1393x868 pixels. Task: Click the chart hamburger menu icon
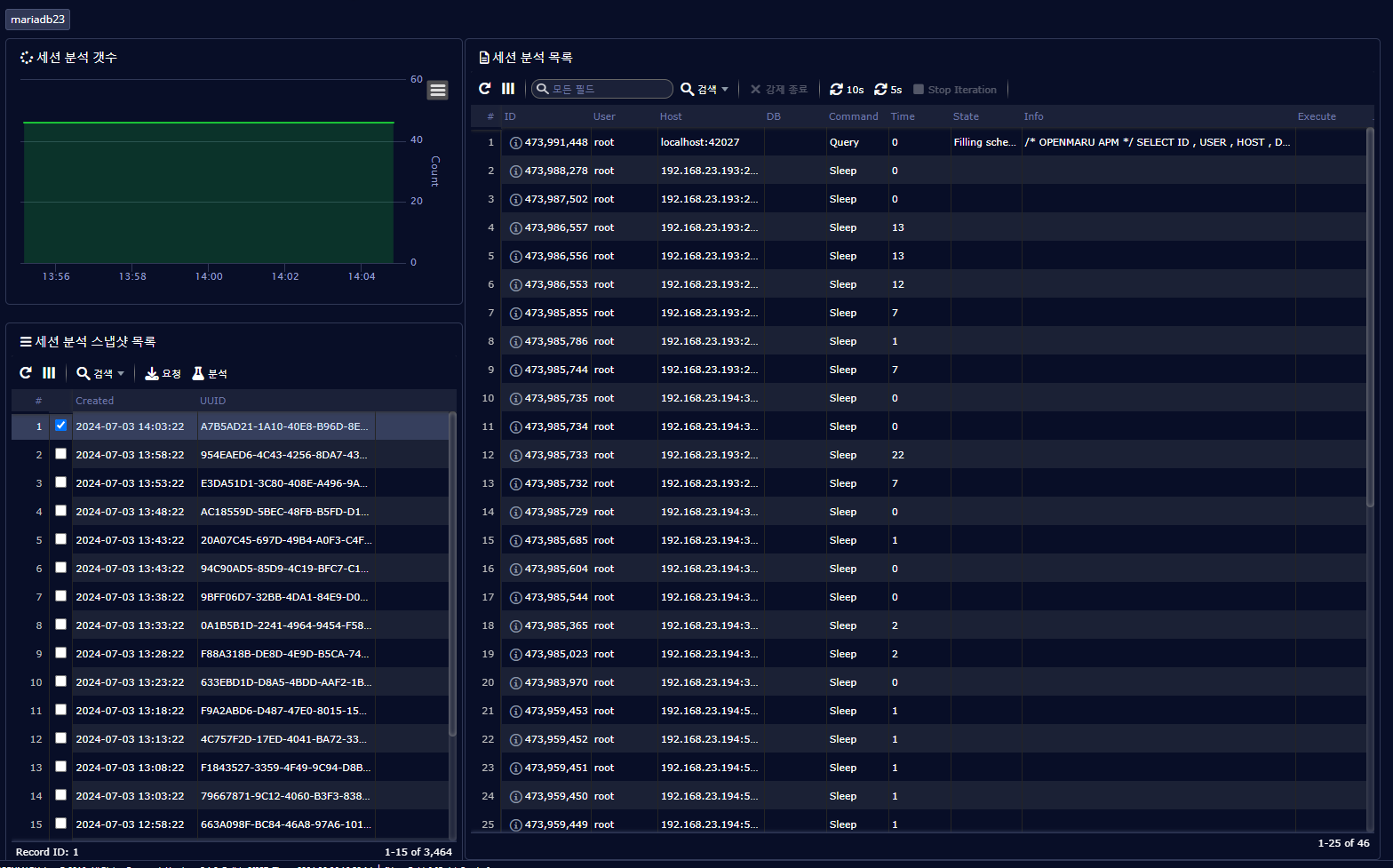[x=437, y=90]
